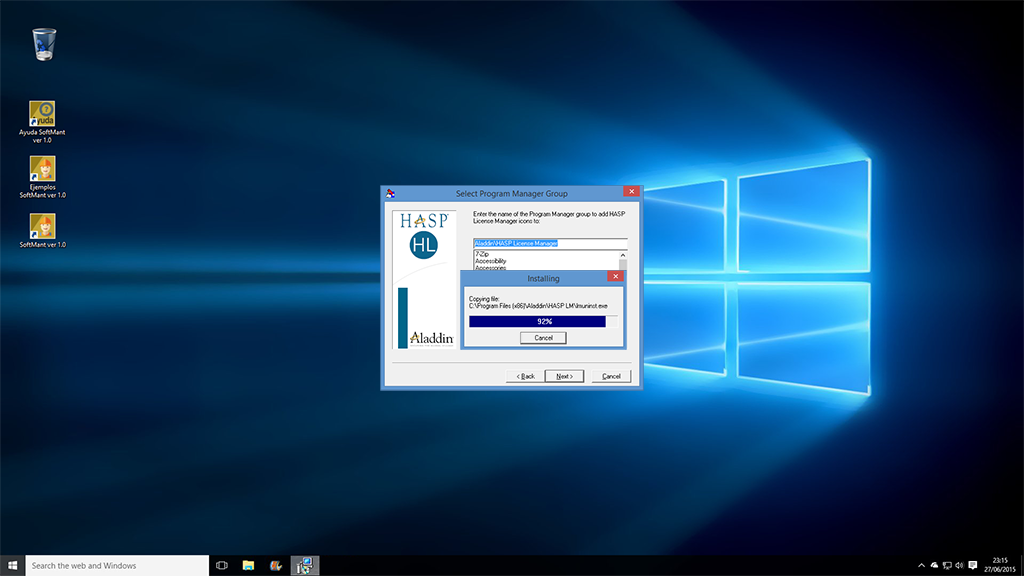This screenshot has height=576, width=1024.
Task: Open Task View from the taskbar
Action: [x=222, y=565]
